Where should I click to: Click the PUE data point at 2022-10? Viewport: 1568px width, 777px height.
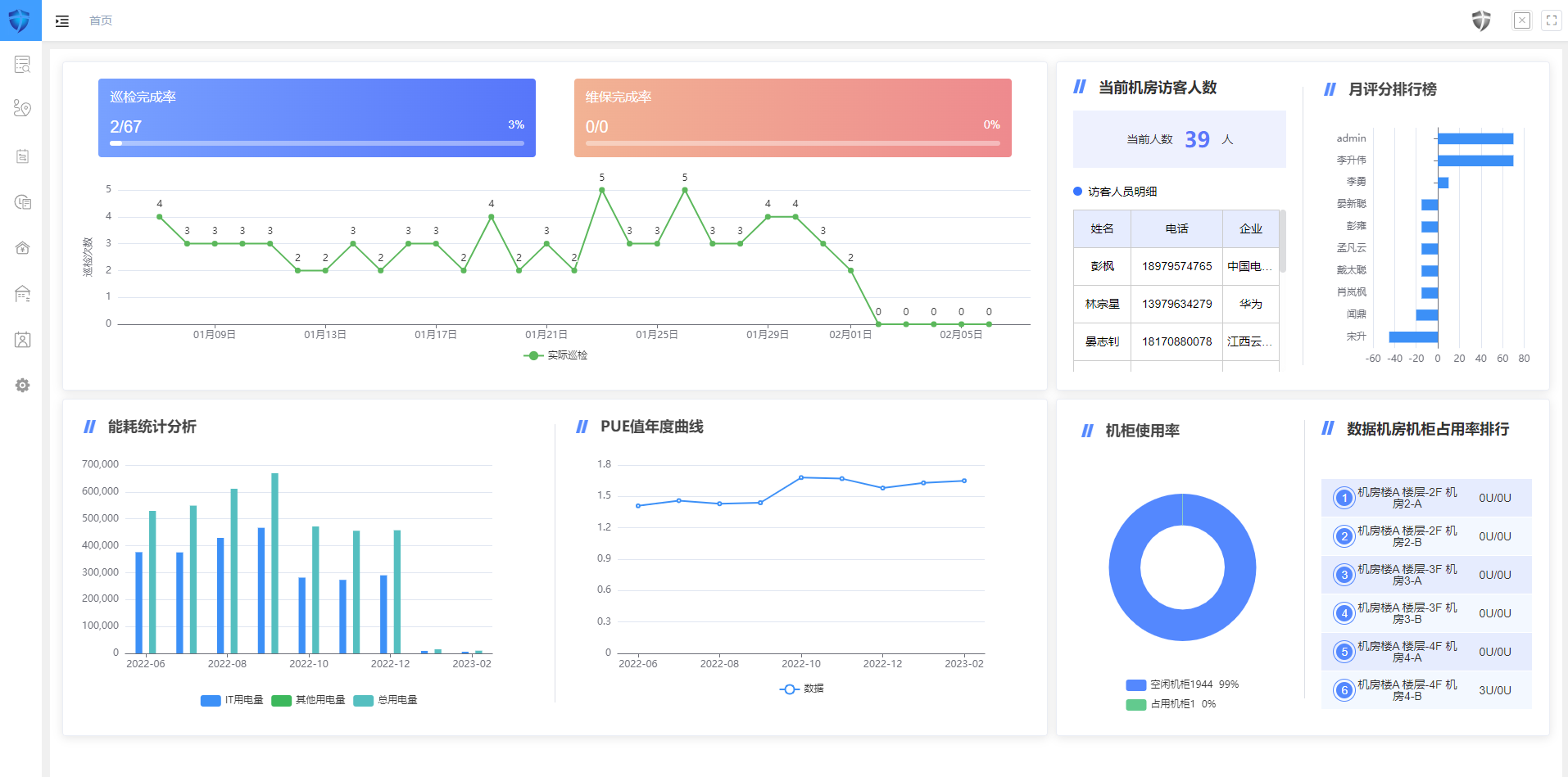click(801, 477)
